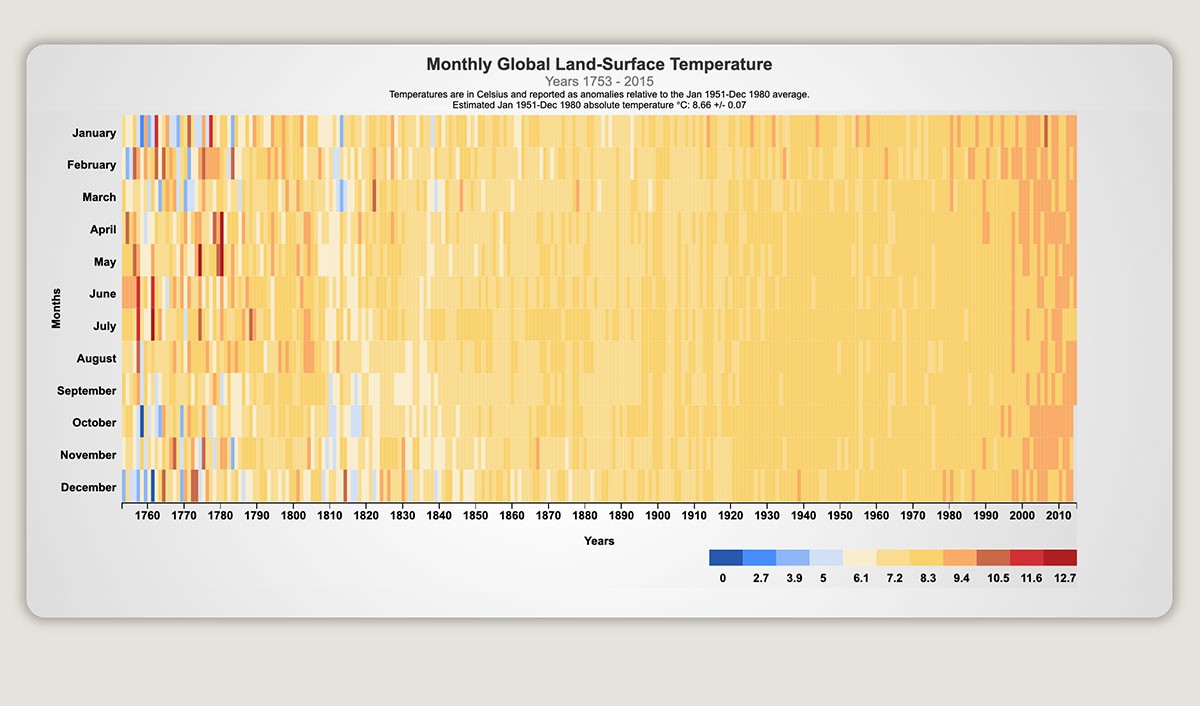Click the Months y-axis title

[57, 310]
